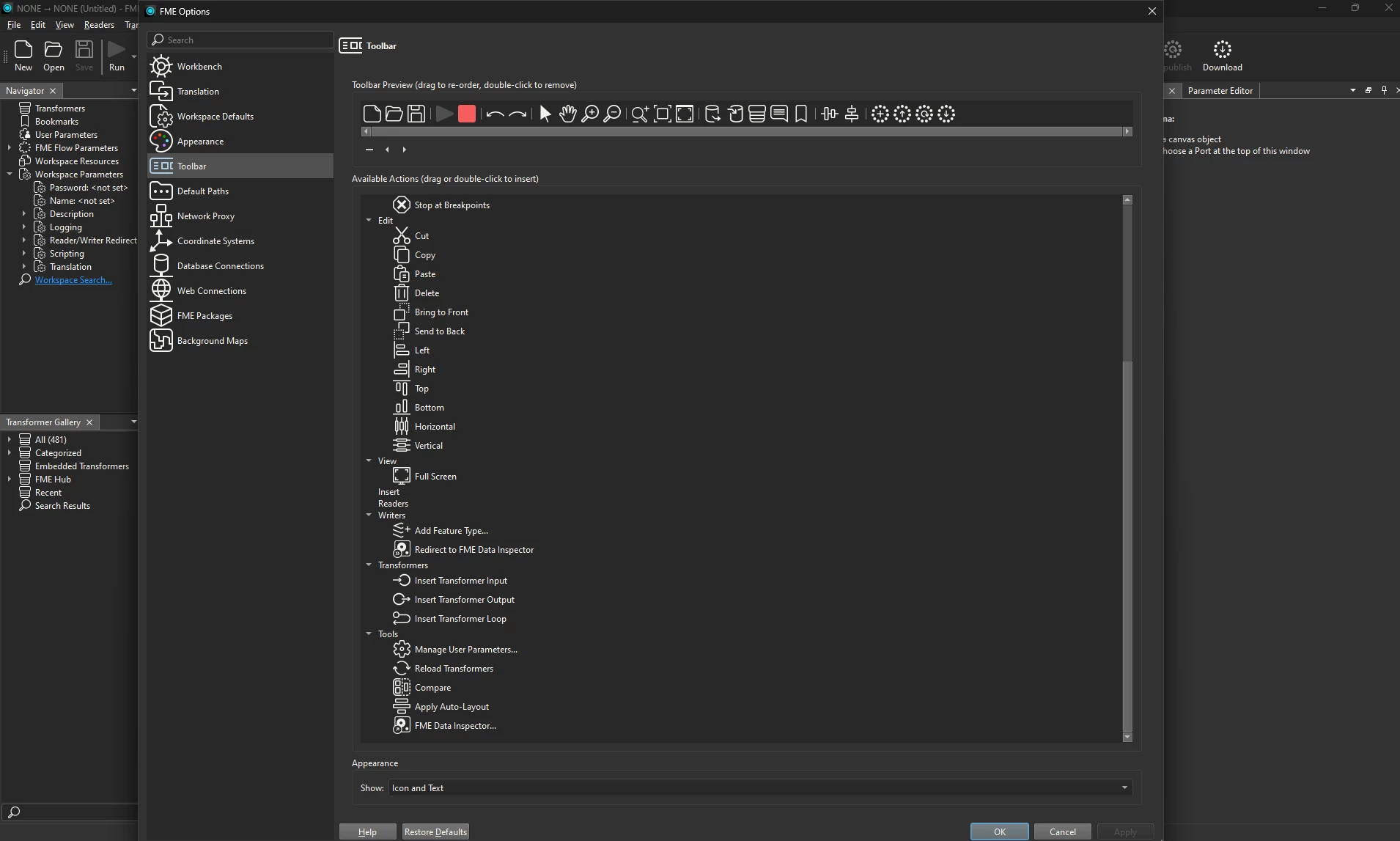Collapse the Writers actions group
Viewport: 1400px width, 841px height.
369,515
